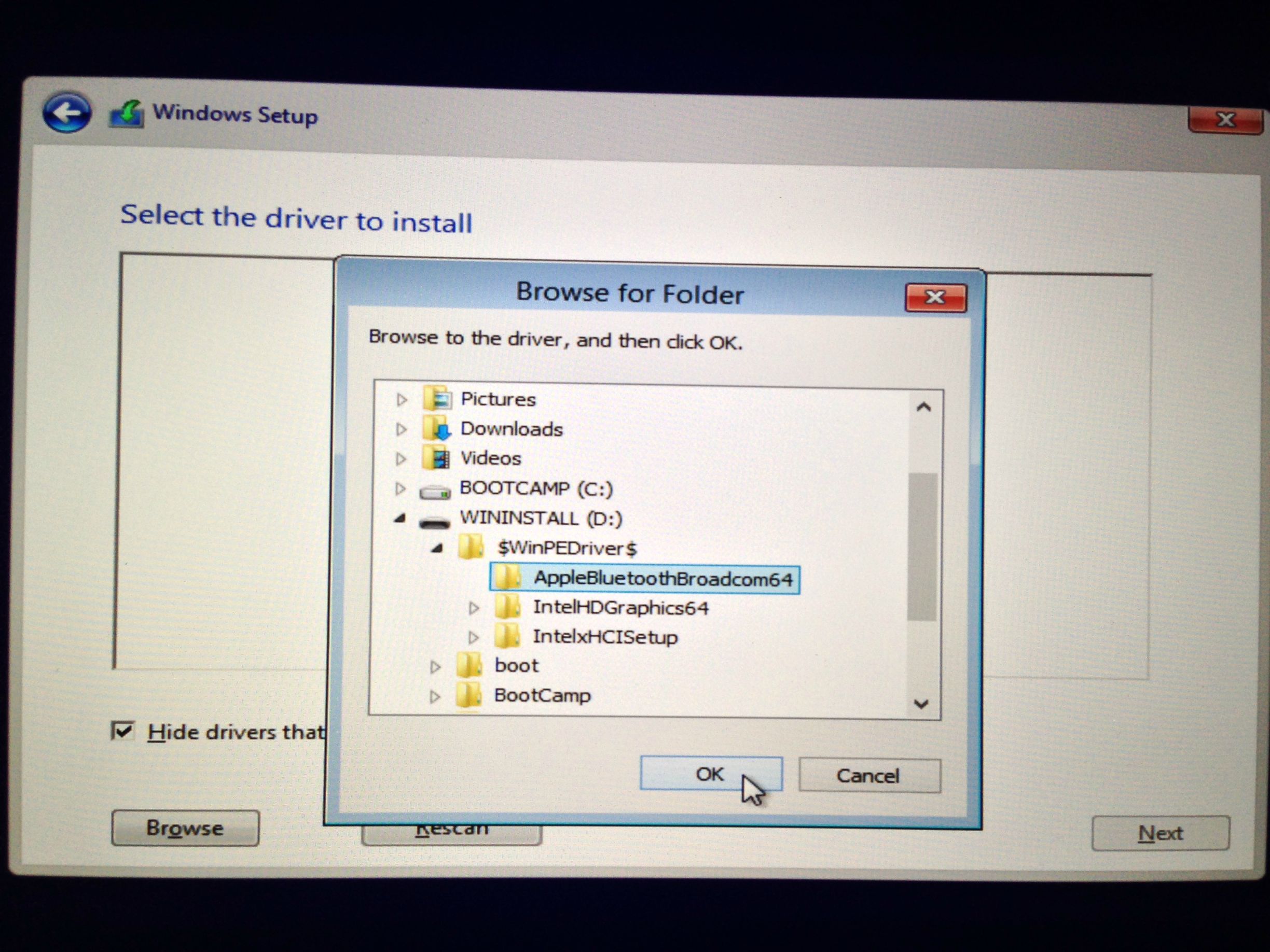This screenshot has width=1270, height=952.
Task: Collapse the WININSTALL (D:) drive node
Action: click(400, 519)
